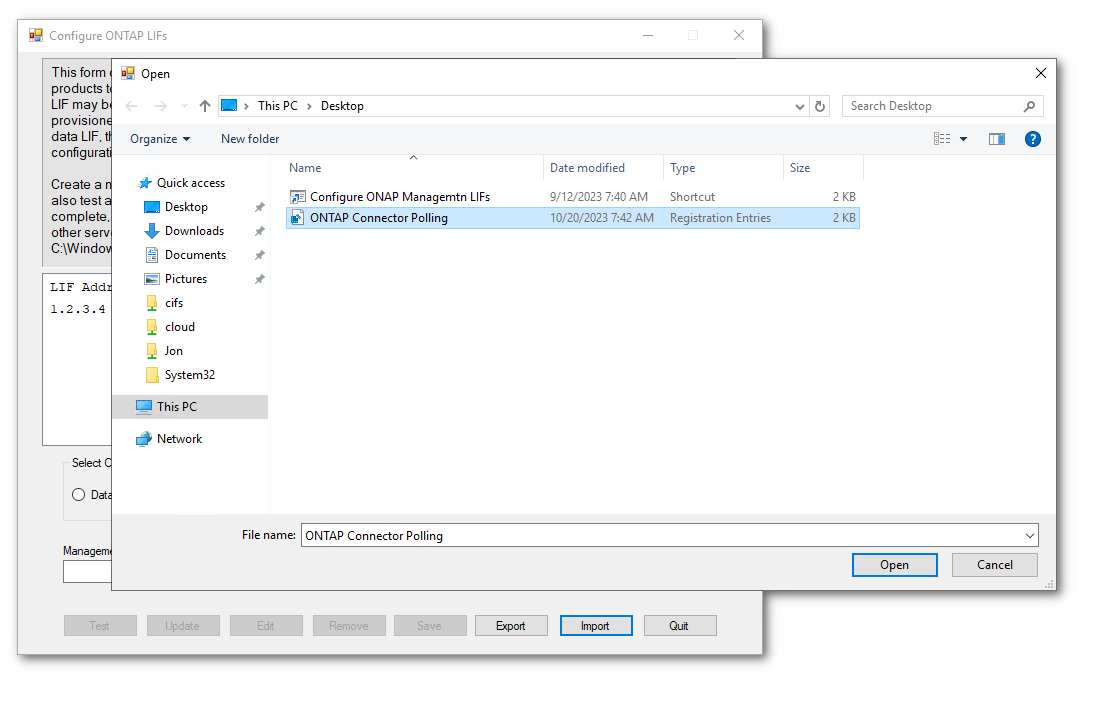Sort files by Type column header
Viewport: 1106px width, 725px height.
click(682, 168)
